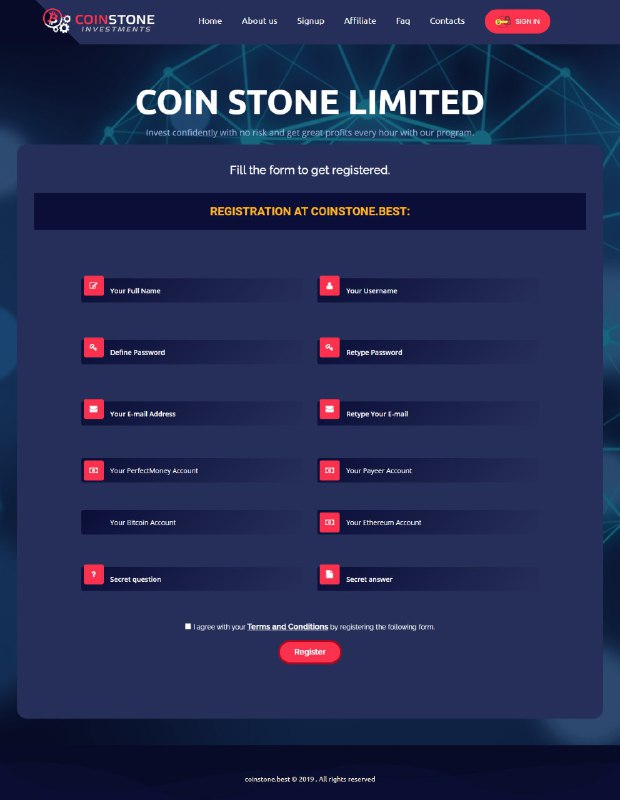This screenshot has height=800, width=620.
Task: Click the edit icon beside Your Full Name
Action: click(x=93, y=286)
